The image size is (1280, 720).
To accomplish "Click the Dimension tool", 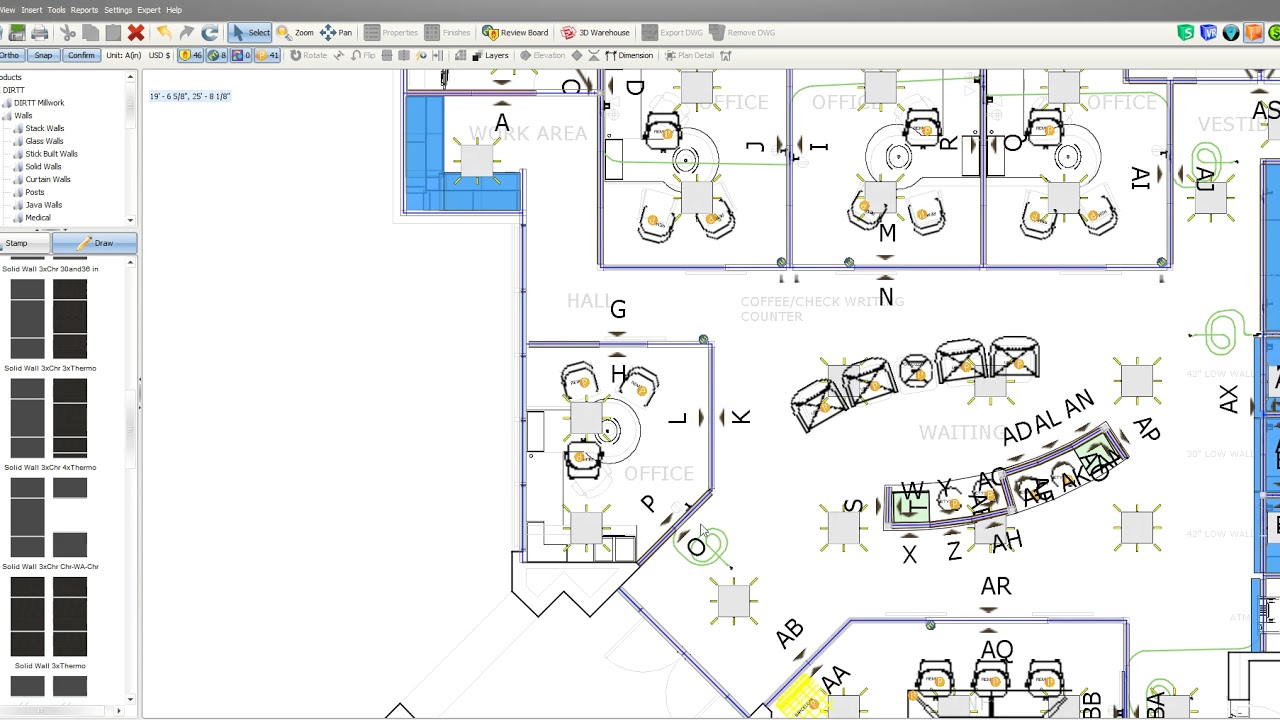I will pyautogui.click(x=628, y=56).
